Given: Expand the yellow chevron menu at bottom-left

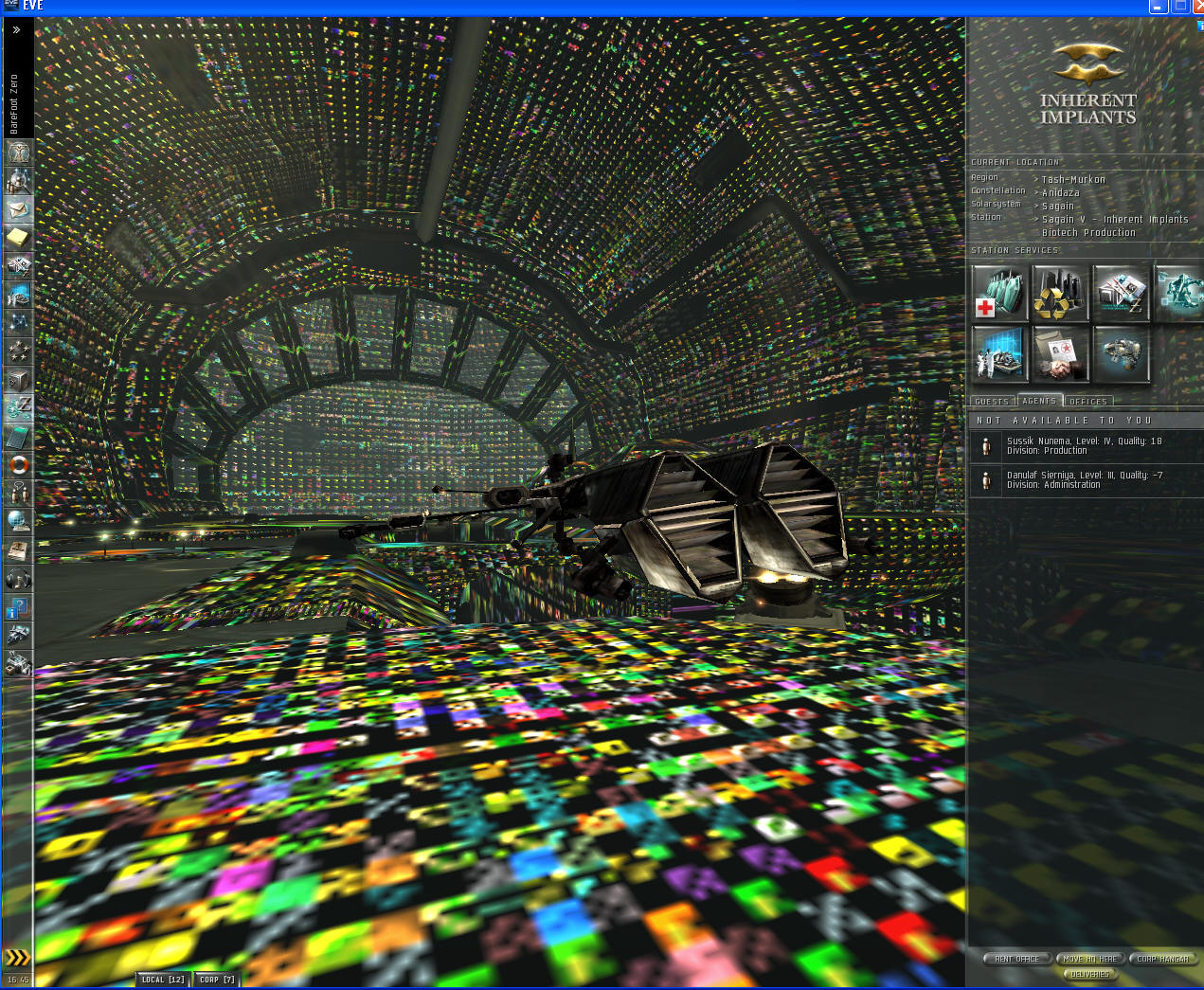Looking at the screenshot, I should [17, 958].
